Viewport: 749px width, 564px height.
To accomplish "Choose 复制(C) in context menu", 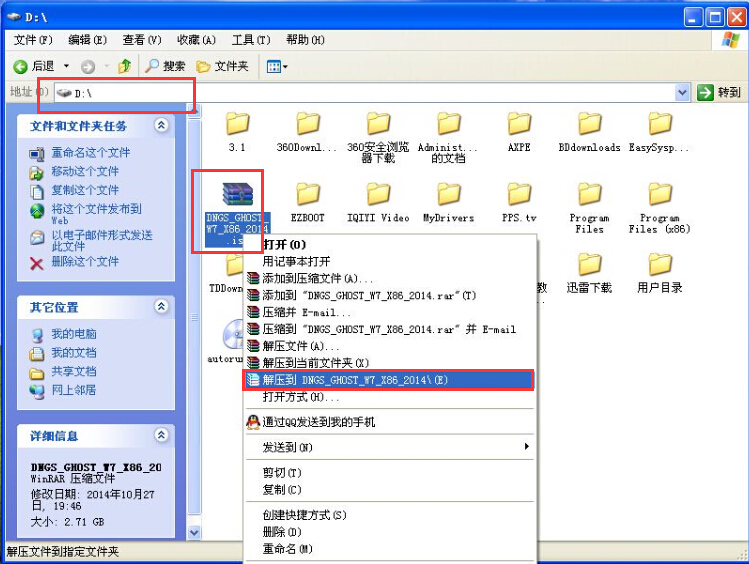I will 389,490.
